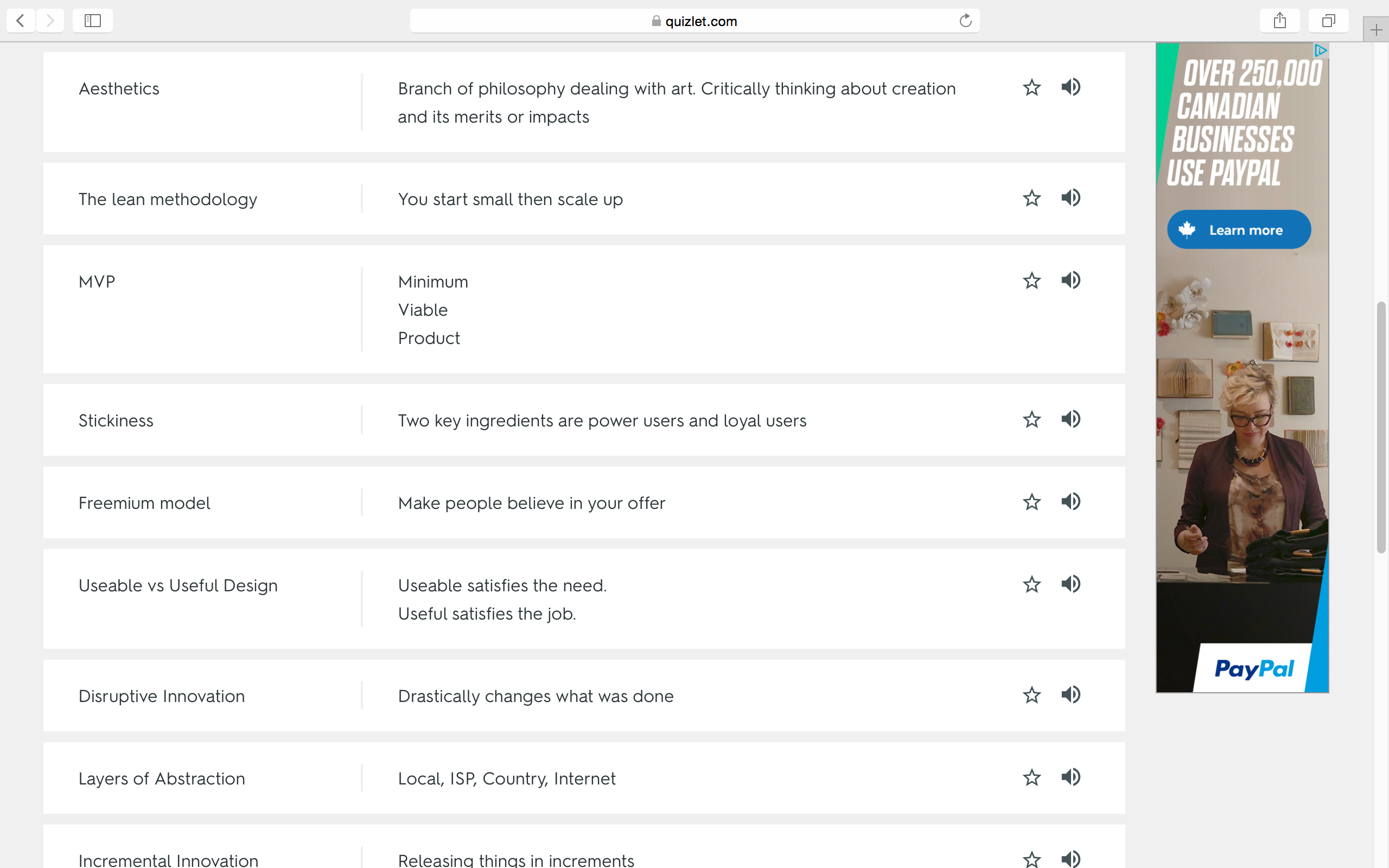Click definition 'Local, ISP, Country, Internet'
This screenshot has height=868, width=1389.
[507, 778]
